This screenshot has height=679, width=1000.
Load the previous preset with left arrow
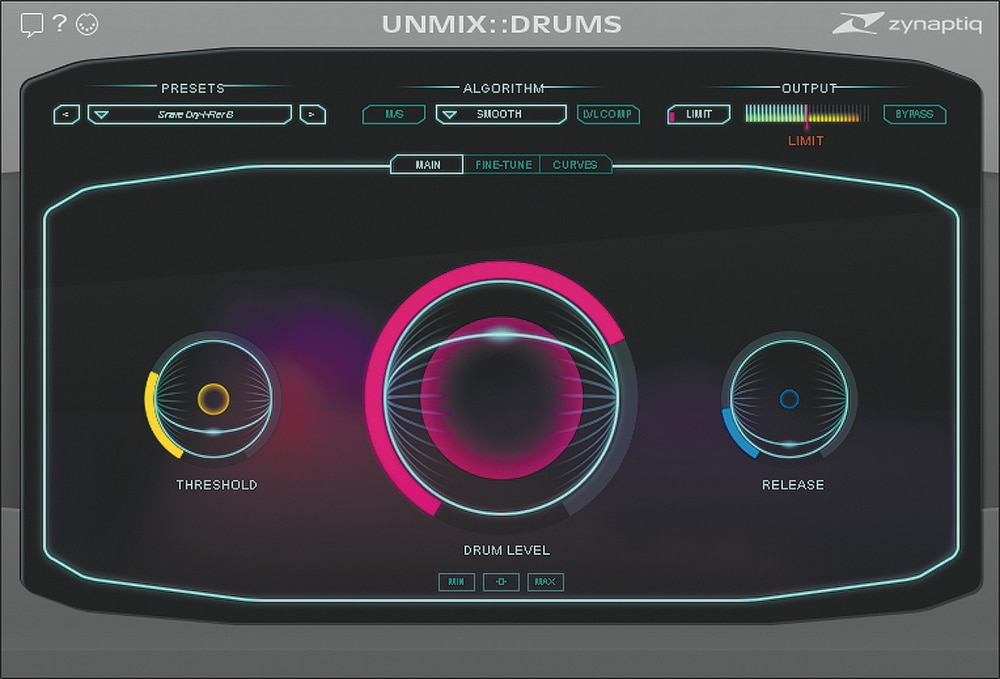(x=66, y=115)
